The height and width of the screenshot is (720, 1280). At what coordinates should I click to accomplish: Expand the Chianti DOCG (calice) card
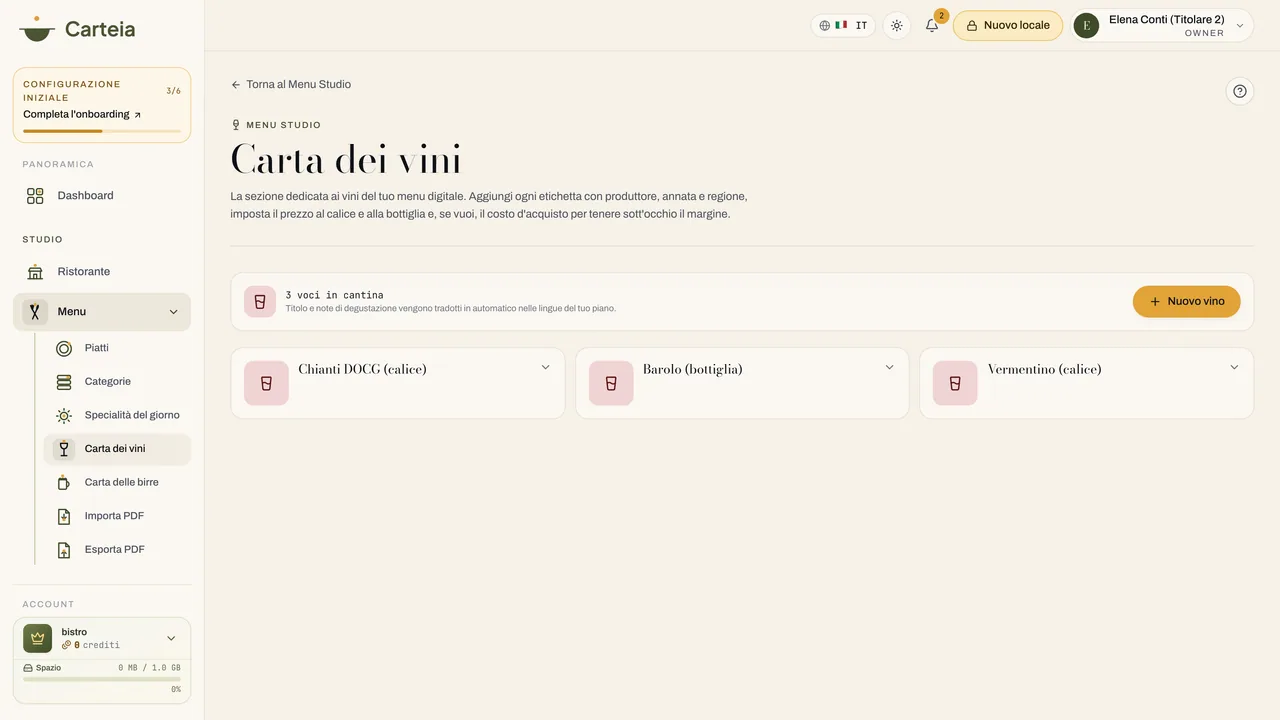pos(545,367)
